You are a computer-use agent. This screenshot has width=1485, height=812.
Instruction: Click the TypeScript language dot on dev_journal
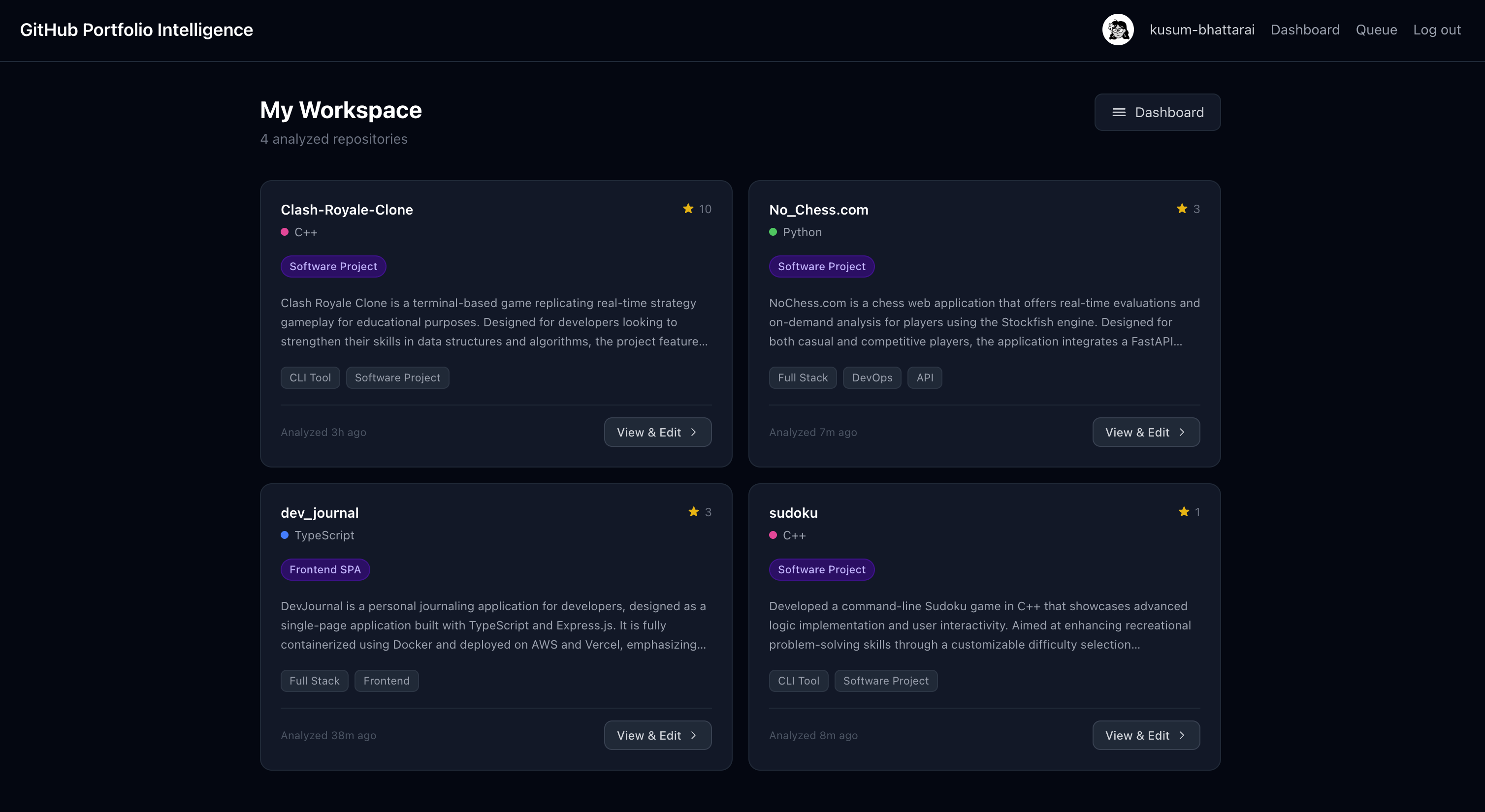pyautogui.click(x=285, y=535)
